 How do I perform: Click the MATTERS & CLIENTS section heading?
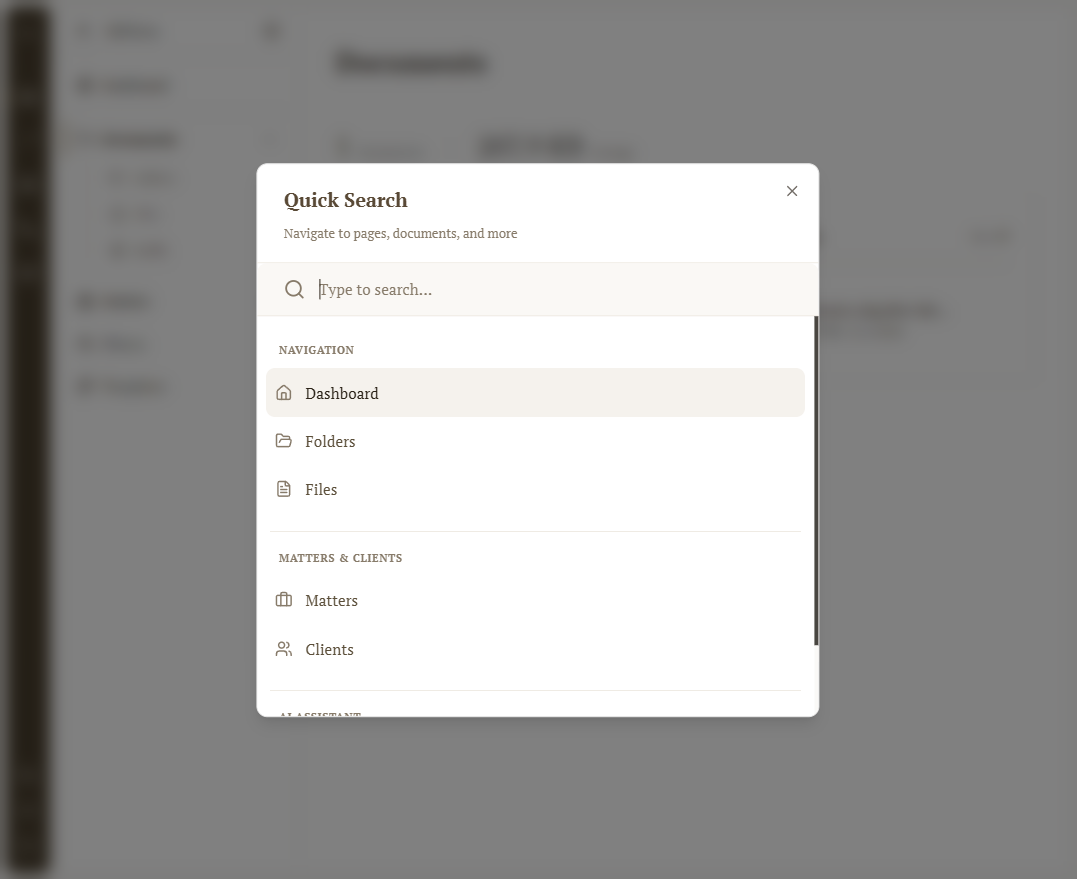(x=340, y=558)
